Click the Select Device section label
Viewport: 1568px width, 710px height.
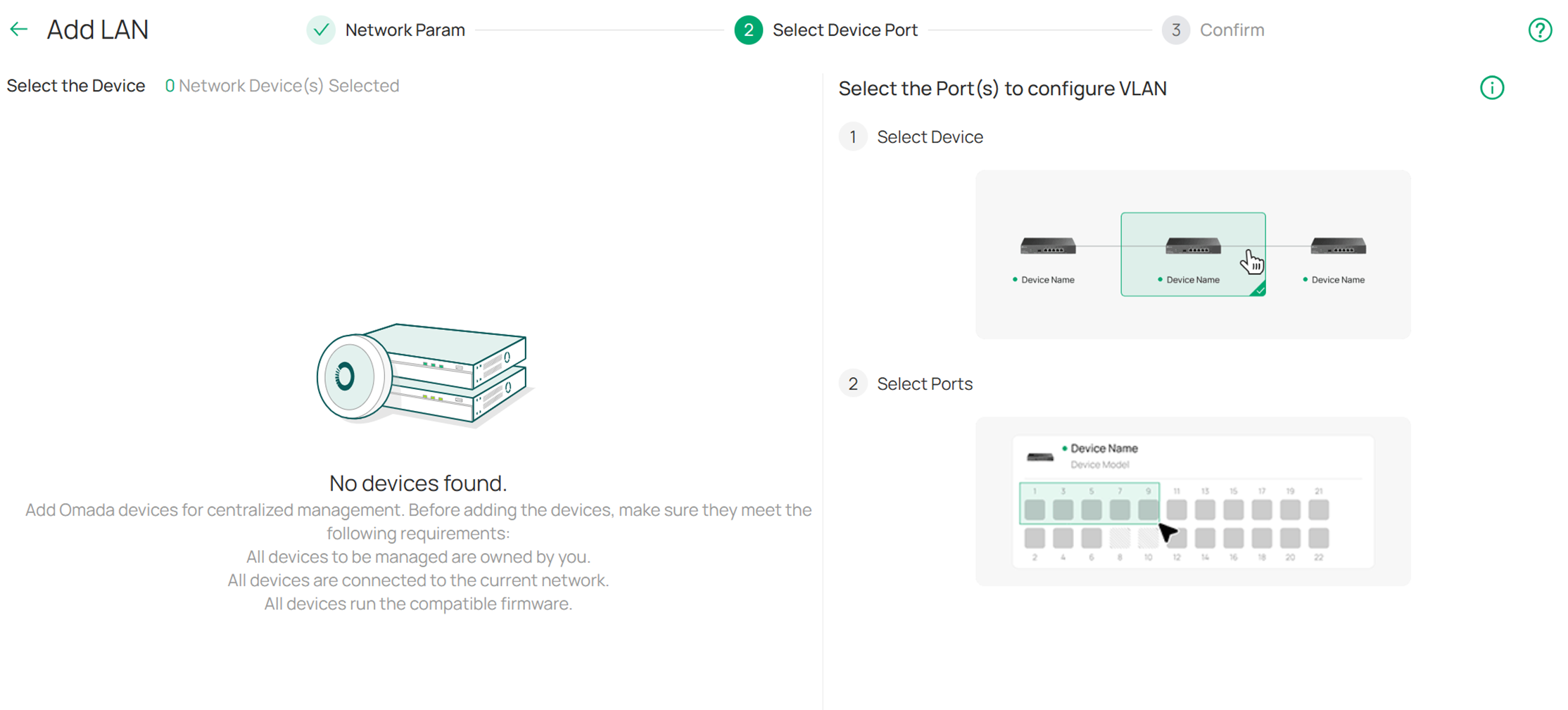(x=929, y=137)
